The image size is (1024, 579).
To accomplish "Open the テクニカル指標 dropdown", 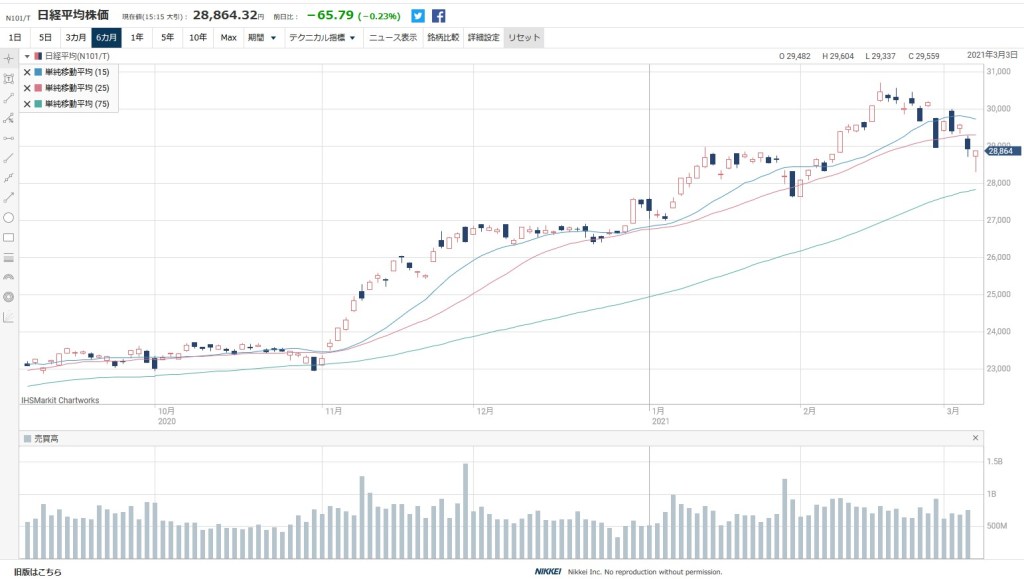I will [322, 38].
